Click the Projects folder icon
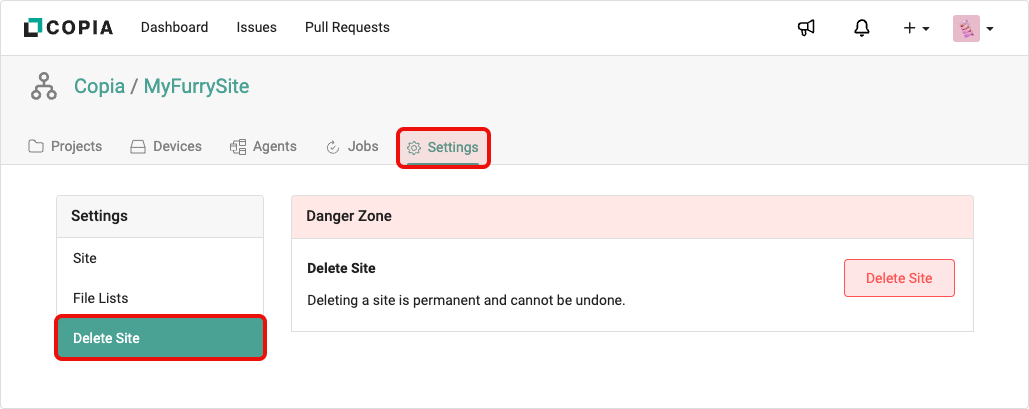The height and width of the screenshot is (409, 1029). click(x=36, y=147)
